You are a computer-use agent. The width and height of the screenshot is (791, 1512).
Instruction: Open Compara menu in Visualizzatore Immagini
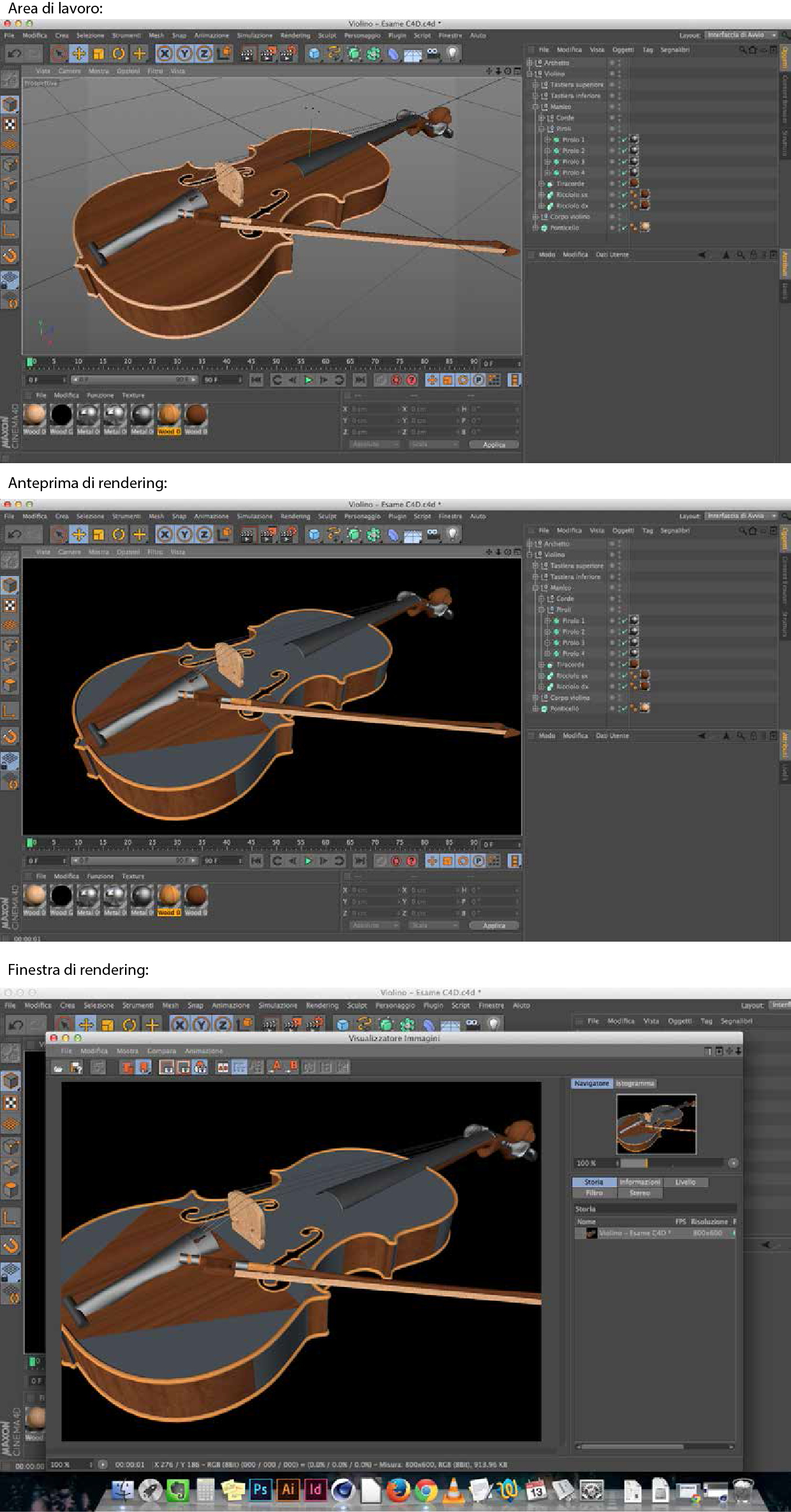(161, 1051)
